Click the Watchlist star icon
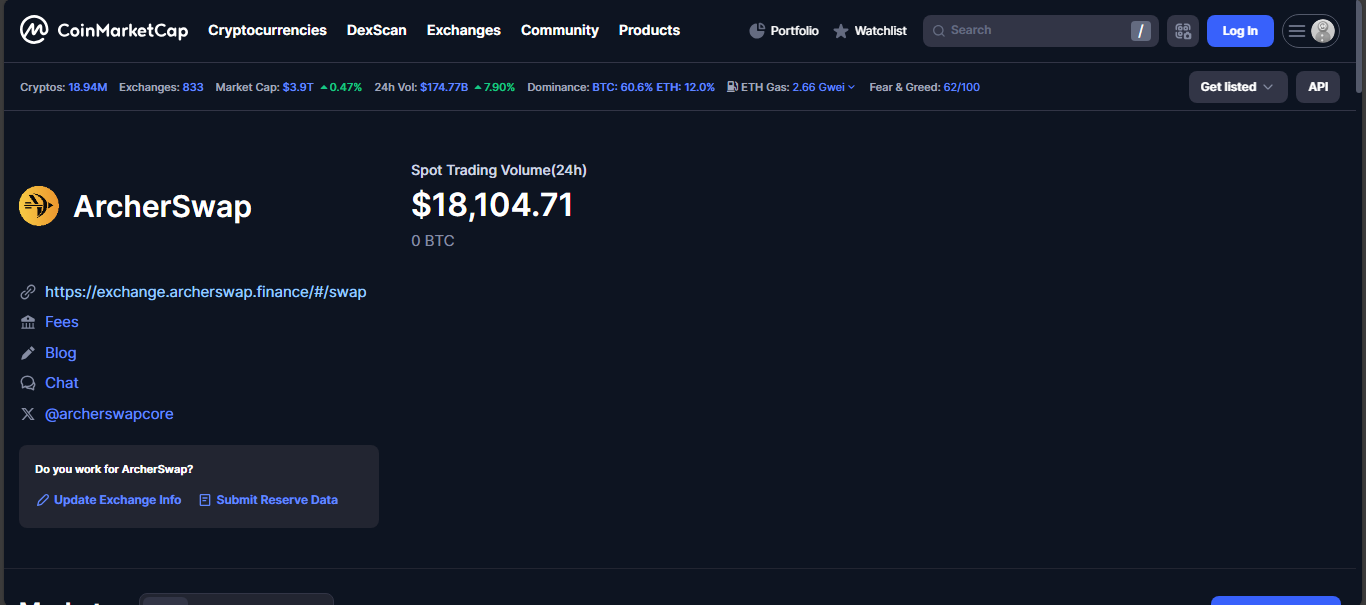 point(841,31)
